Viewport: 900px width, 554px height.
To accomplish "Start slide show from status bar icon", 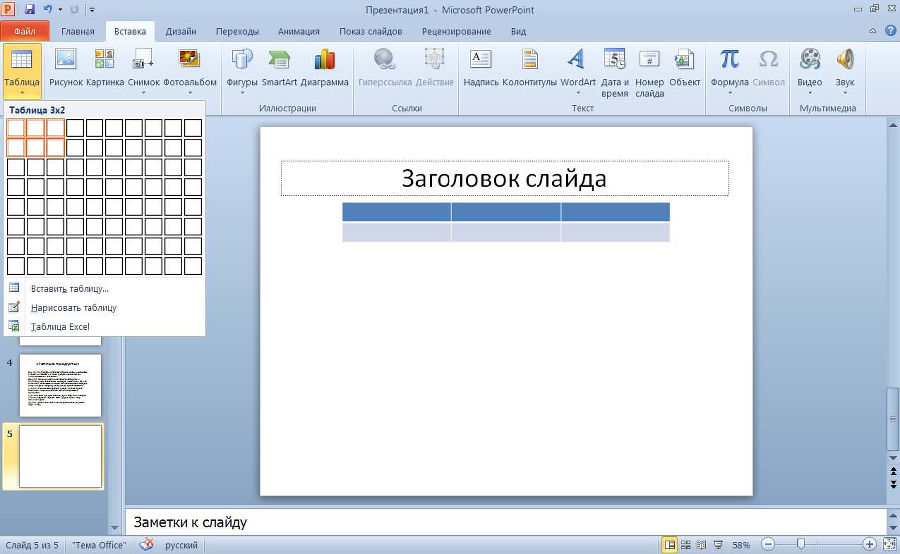I will tap(718, 544).
